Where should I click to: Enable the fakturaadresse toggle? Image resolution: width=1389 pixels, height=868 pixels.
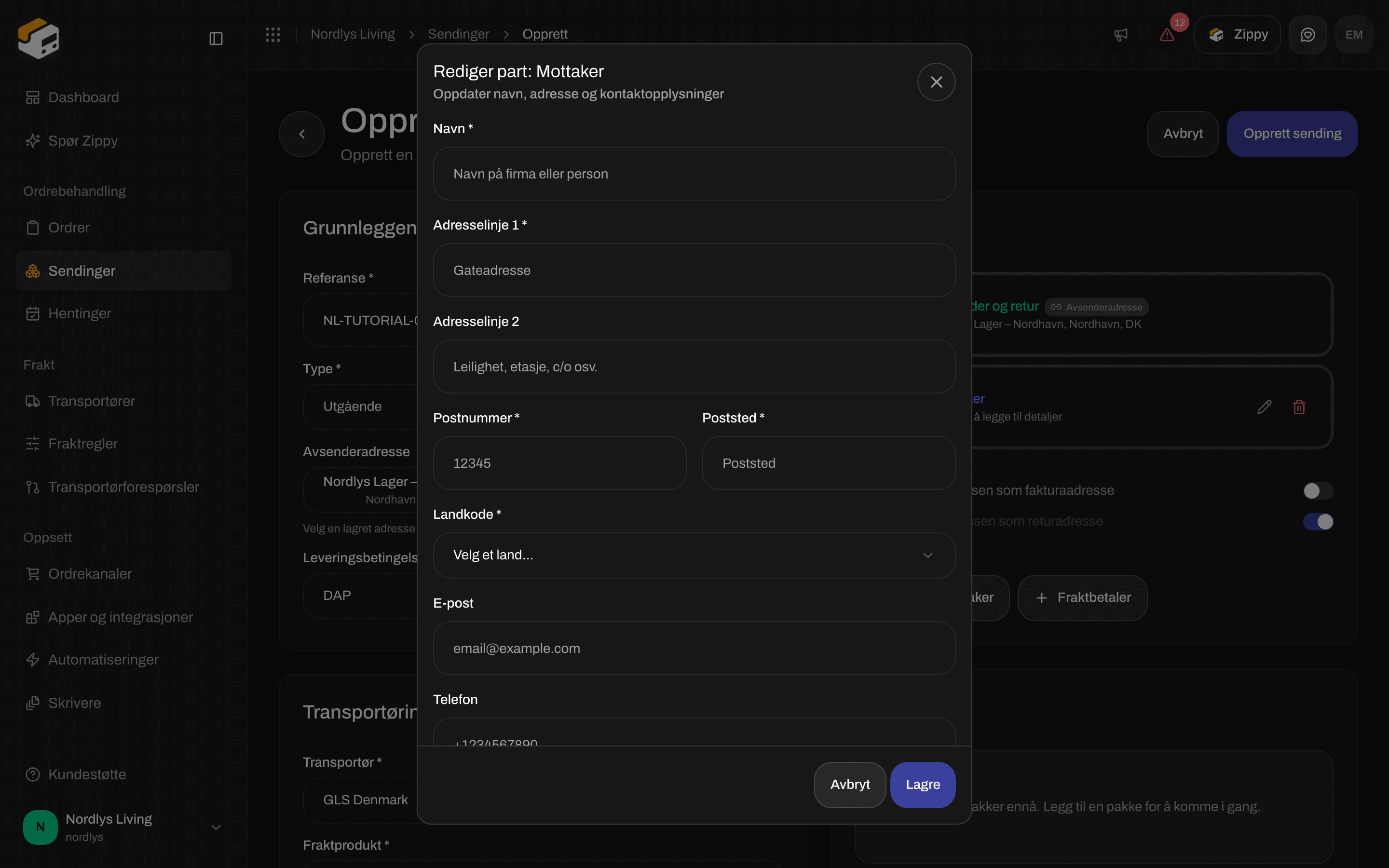(x=1318, y=491)
